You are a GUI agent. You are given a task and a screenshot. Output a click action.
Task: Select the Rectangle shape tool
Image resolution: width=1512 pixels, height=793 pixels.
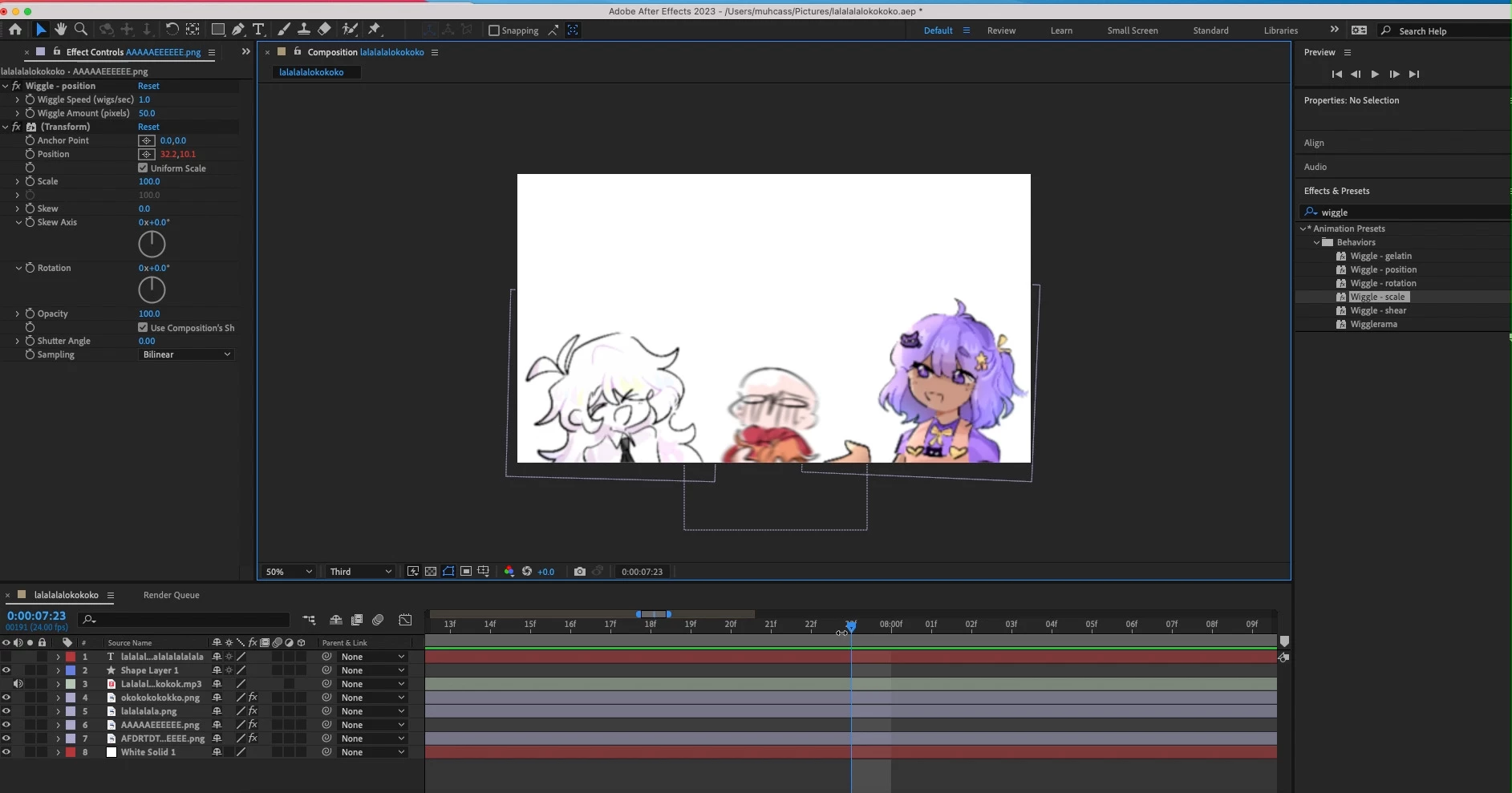pos(217,29)
